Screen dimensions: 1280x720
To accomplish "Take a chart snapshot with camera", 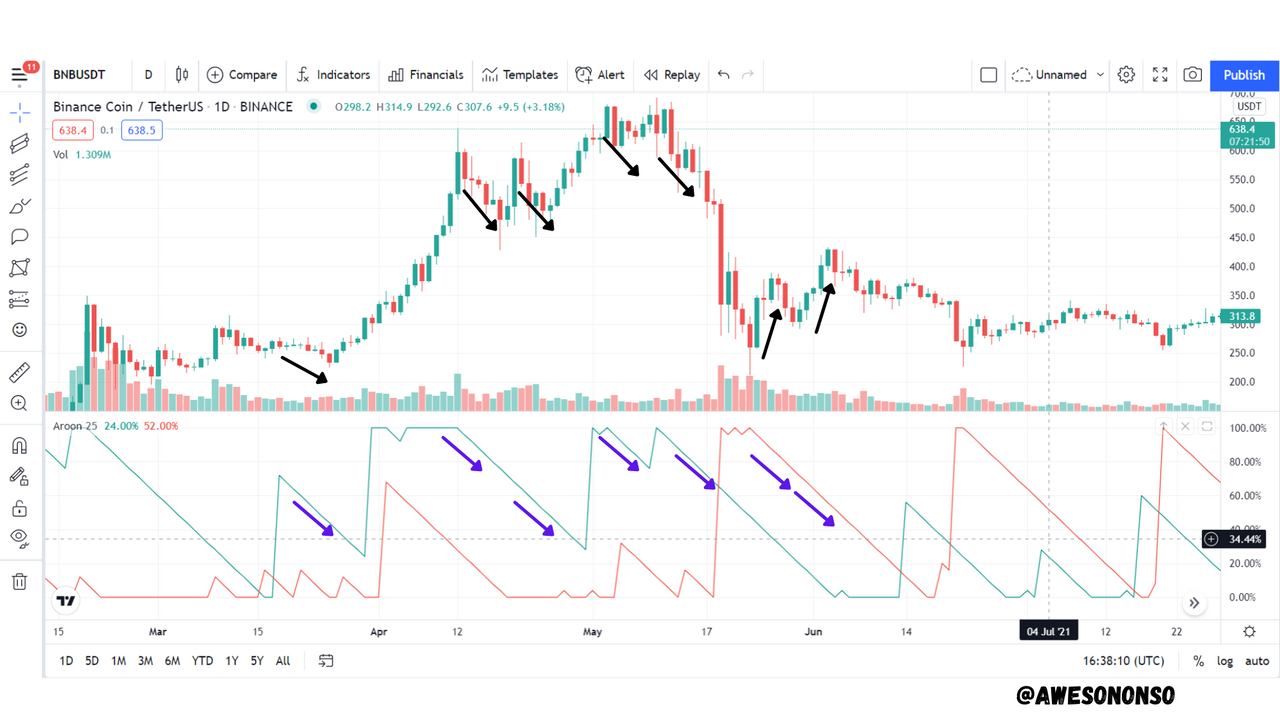I will 1193,75.
